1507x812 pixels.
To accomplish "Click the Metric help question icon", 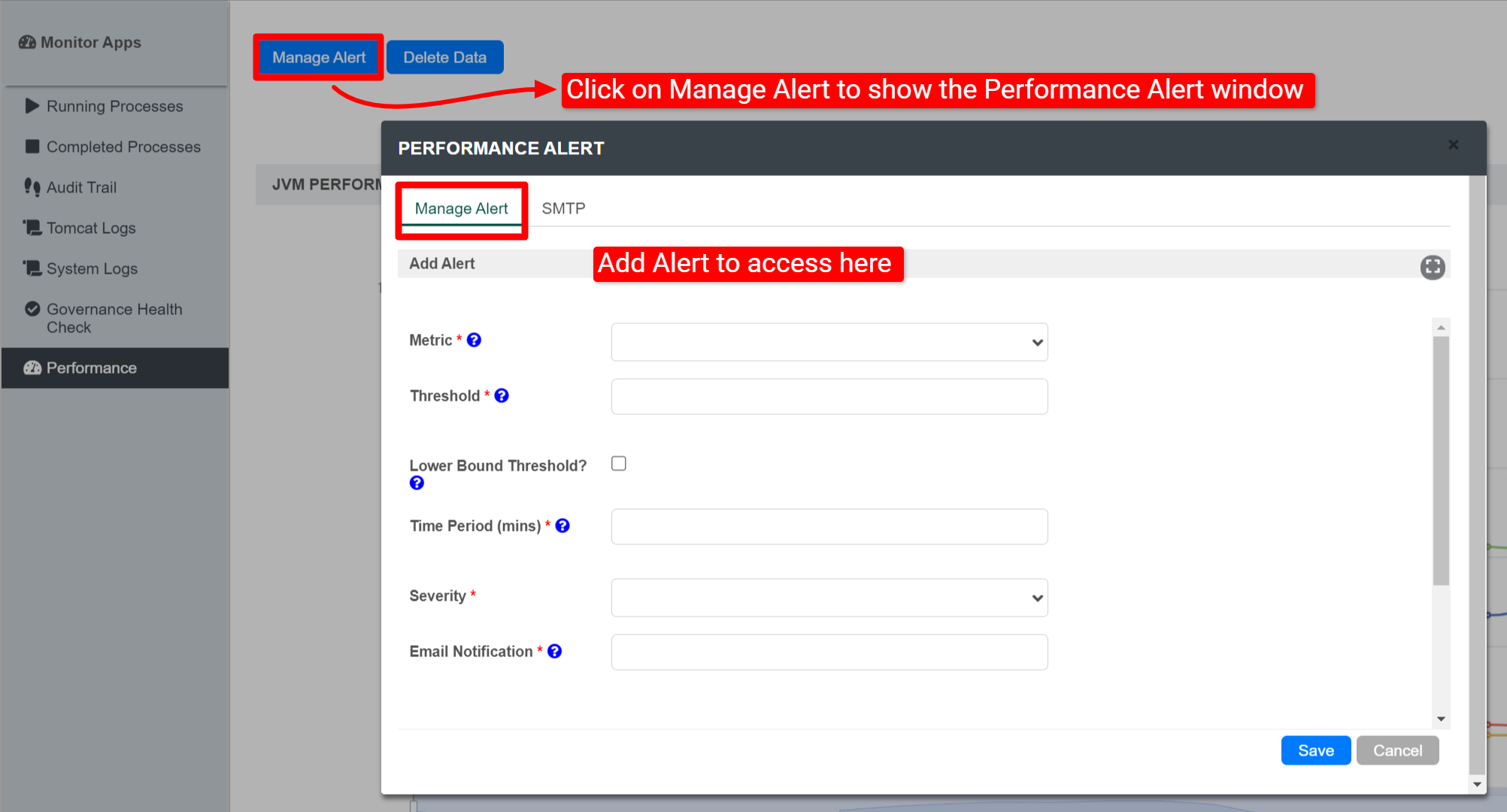I will pyautogui.click(x=474, y=340).
